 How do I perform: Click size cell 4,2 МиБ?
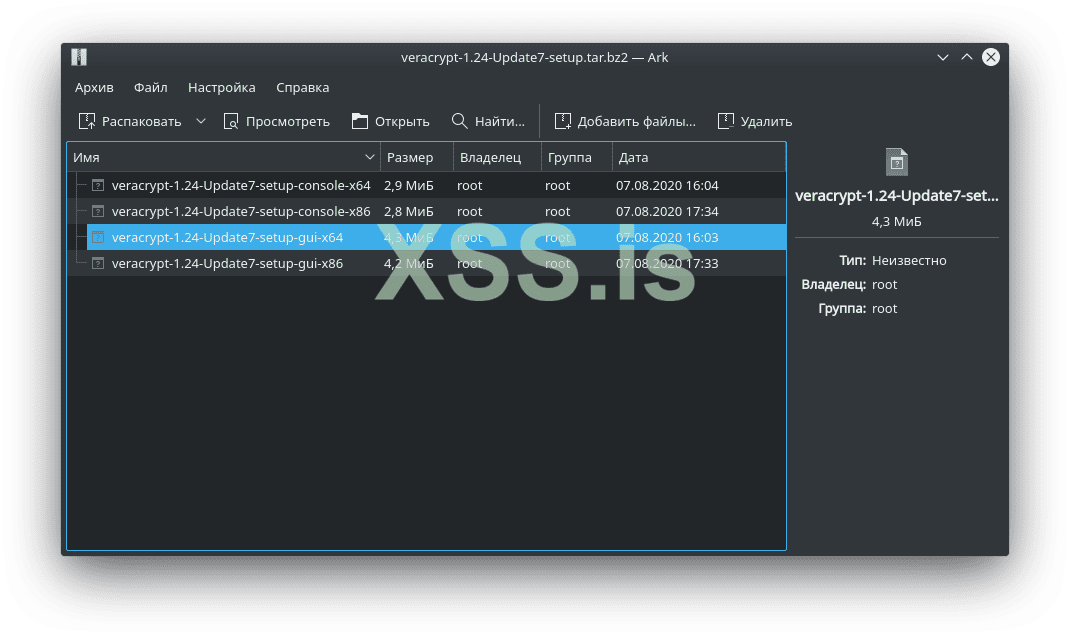[408, 263]
